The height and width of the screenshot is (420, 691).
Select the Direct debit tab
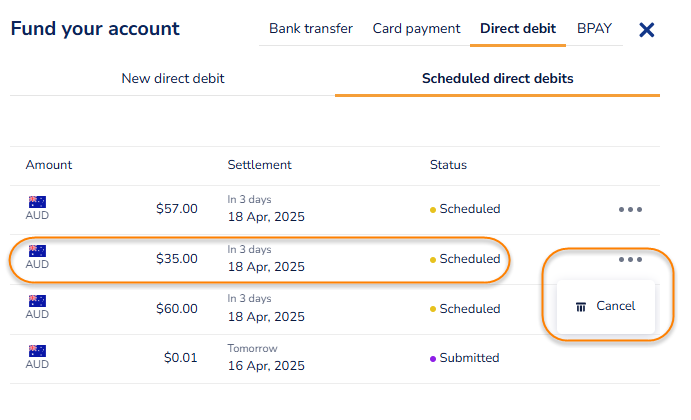(518, 29)
